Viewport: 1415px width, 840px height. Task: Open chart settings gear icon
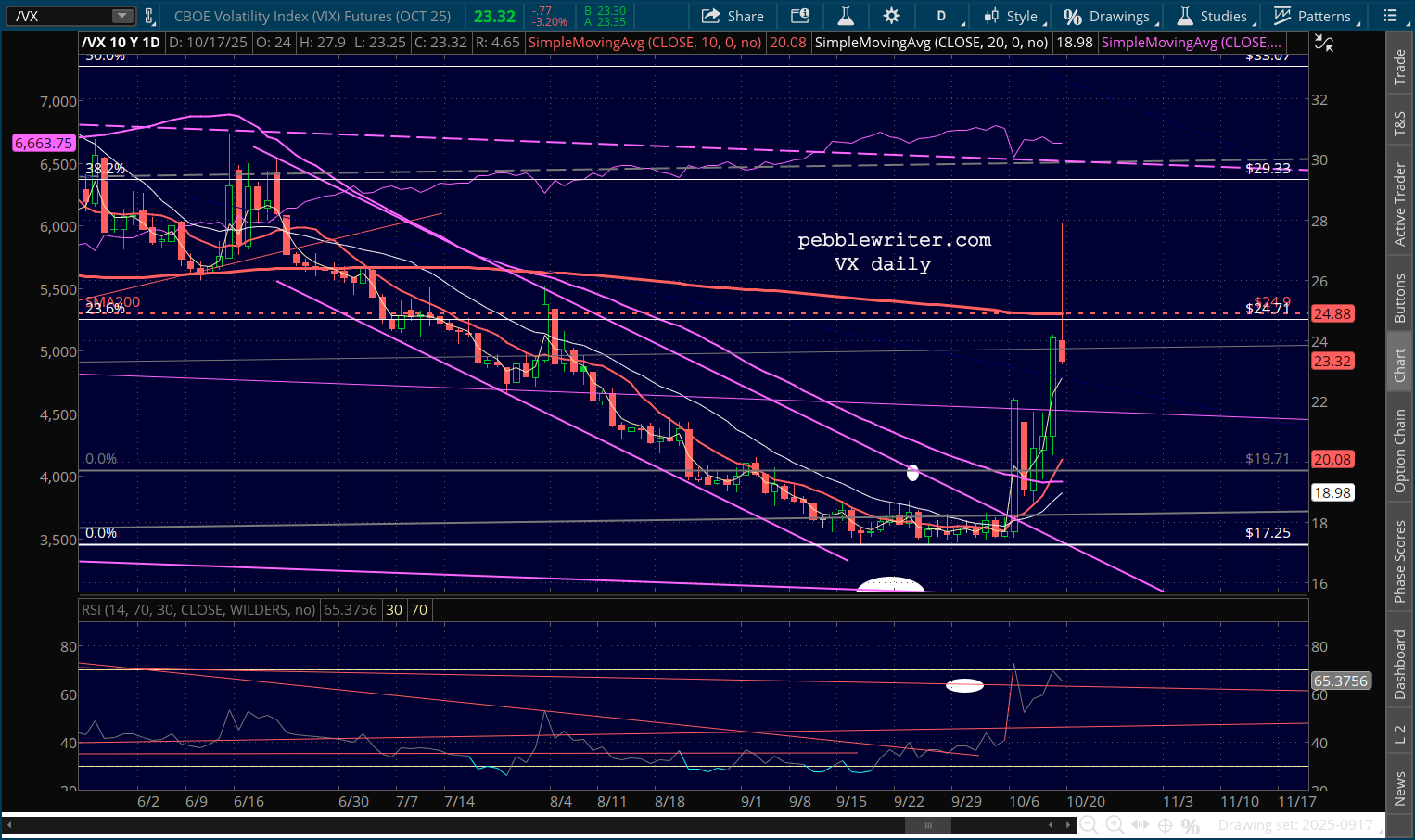click(891, 16)
